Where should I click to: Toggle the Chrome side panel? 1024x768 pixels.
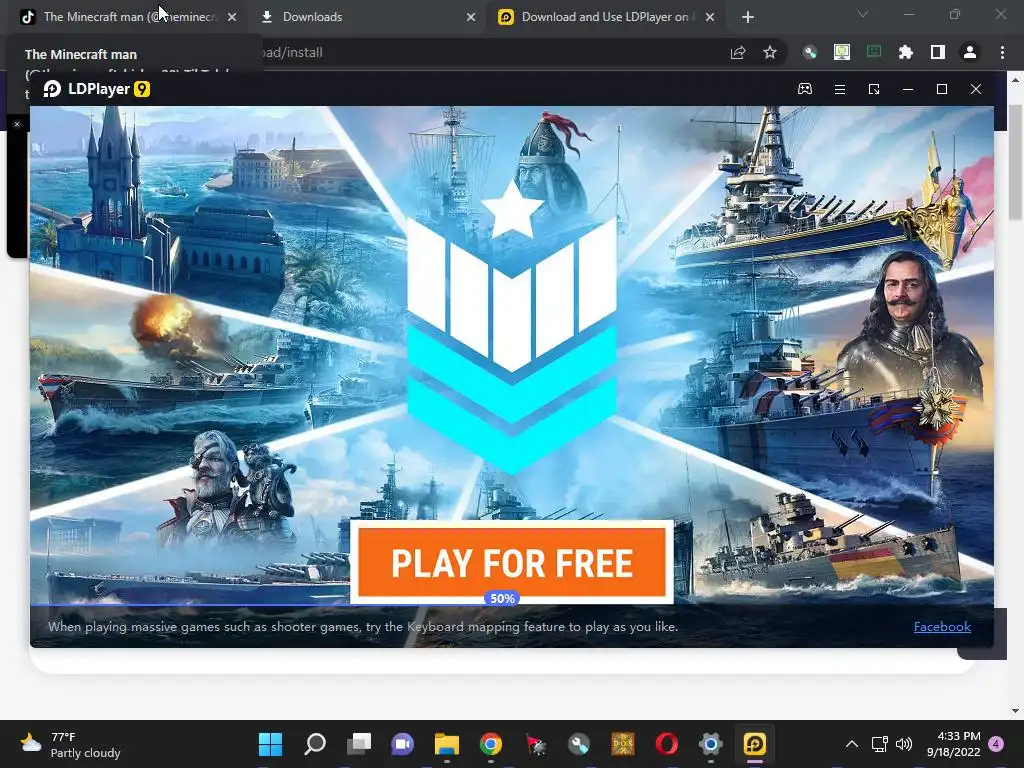[938, 52]
